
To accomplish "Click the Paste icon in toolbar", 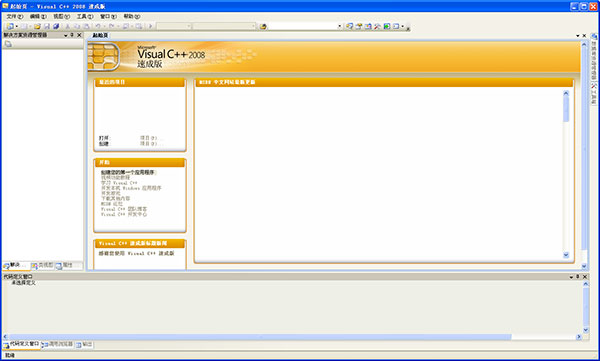I will 86,26.
